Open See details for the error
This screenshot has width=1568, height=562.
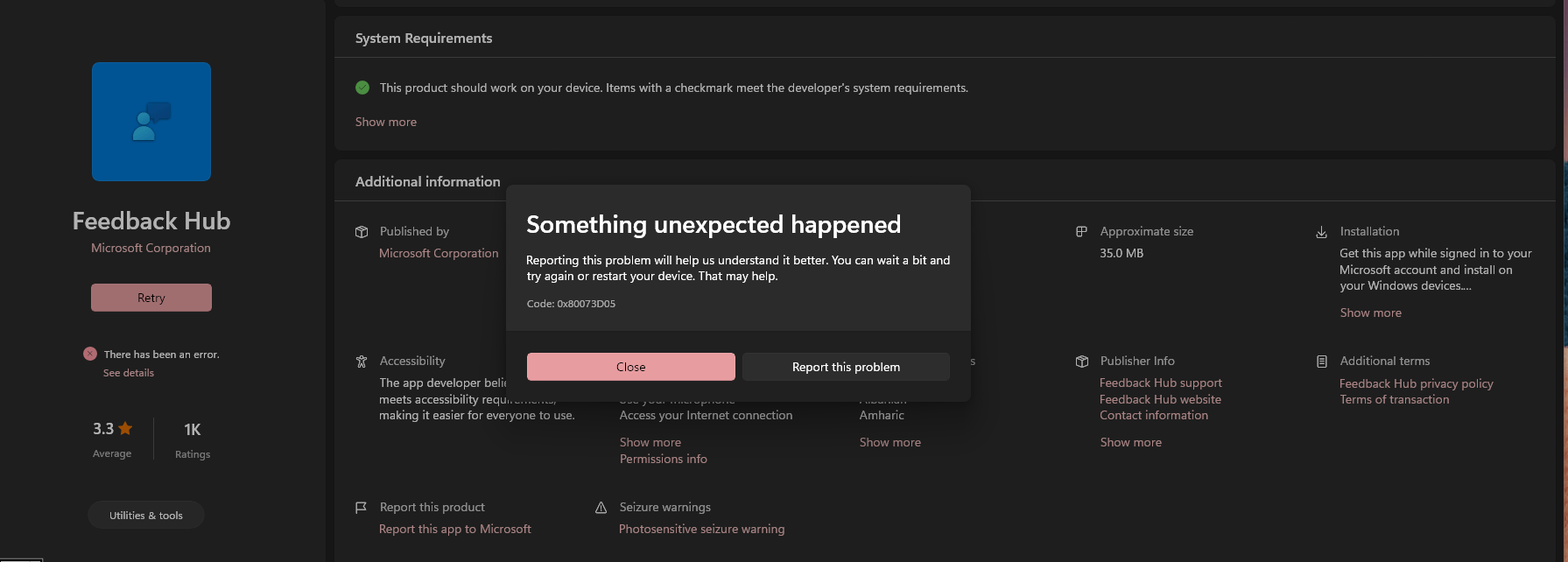point(129,373)
